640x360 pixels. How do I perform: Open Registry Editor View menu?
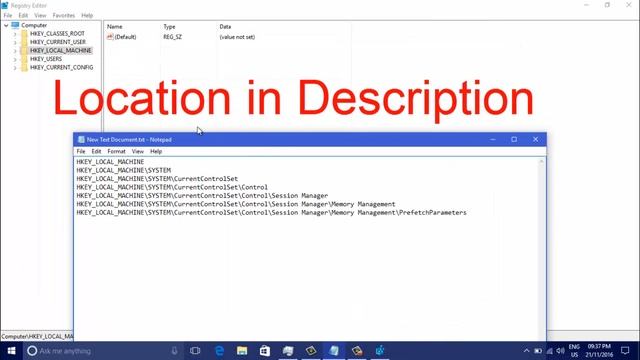point(40,16)
